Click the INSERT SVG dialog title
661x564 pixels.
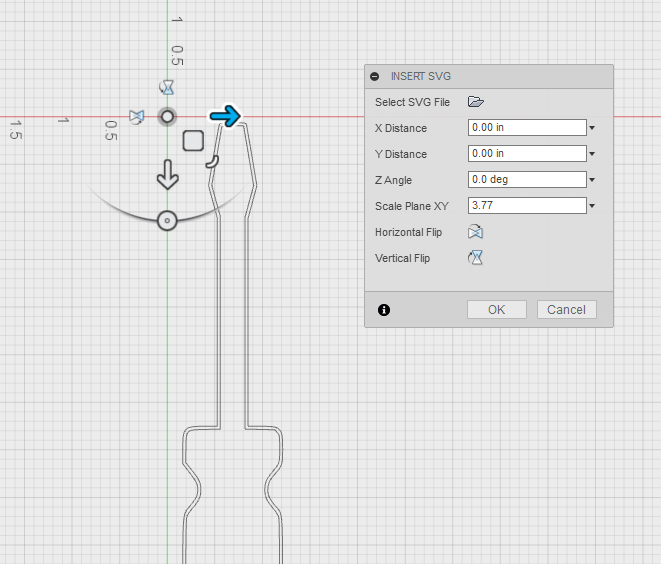click(421, 76)
